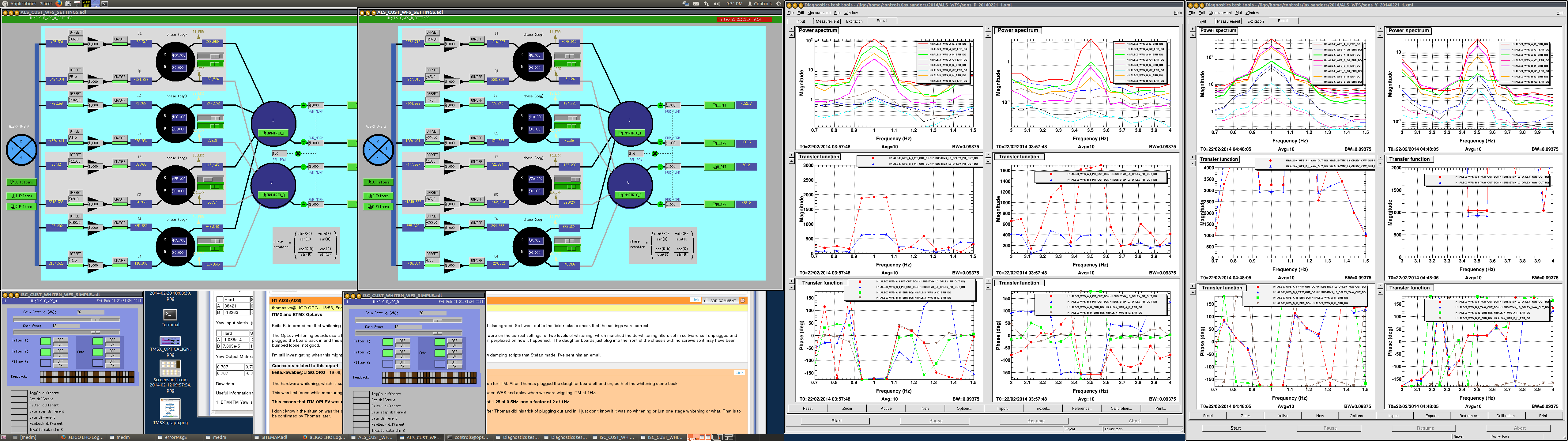
Task: Click ADD COMMENT in the aLIGO log page
Action: 723,301
